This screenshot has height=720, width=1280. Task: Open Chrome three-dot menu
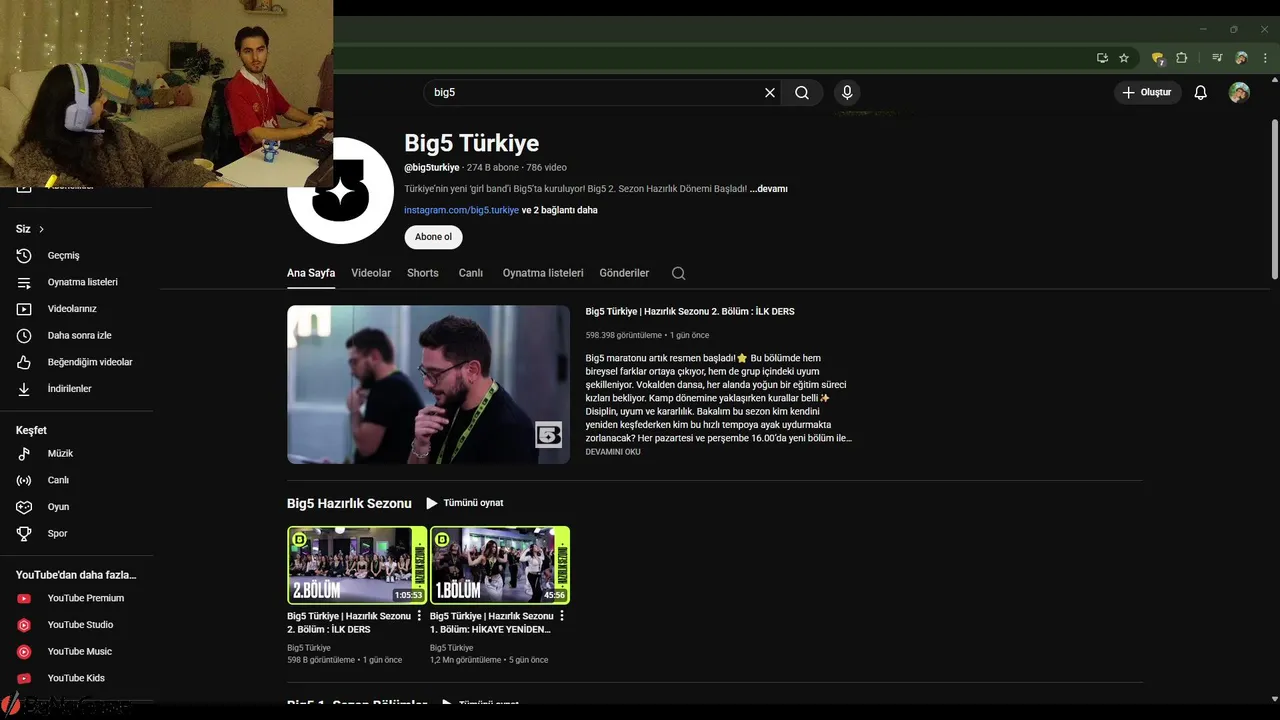pyautogui.click(x=1265, y=58)
